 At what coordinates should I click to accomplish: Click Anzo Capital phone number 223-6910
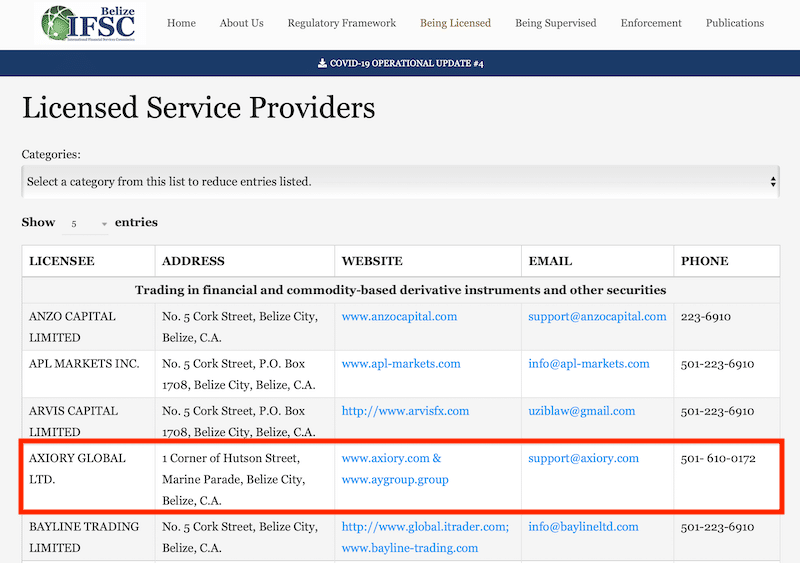pyautogui.click(x=706, y=316)
